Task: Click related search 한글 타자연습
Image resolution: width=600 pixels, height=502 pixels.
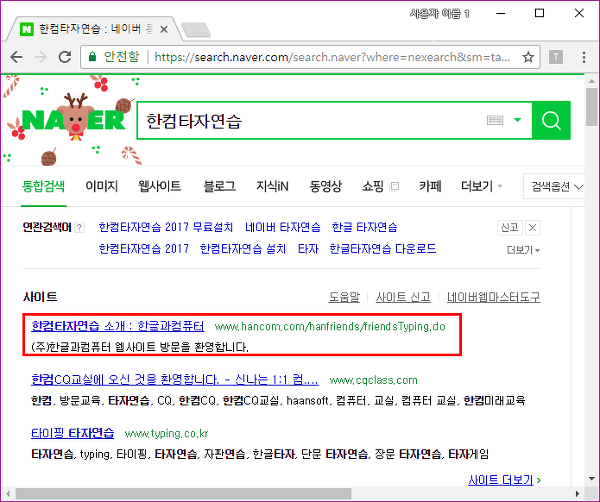Action: (x=364, y=227)
